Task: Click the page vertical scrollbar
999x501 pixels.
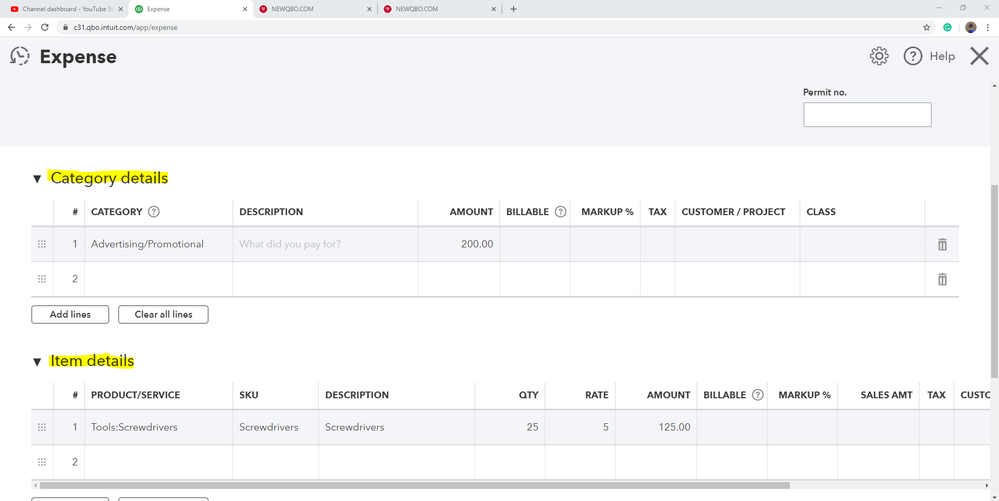Action: [x=995, y=280]
